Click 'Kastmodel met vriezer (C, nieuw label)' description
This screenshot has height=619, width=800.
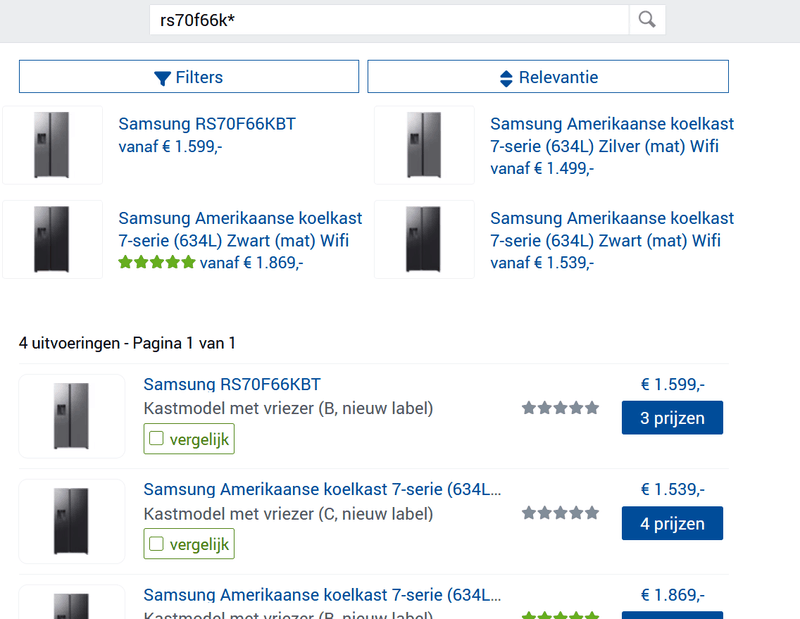(288, 514)
